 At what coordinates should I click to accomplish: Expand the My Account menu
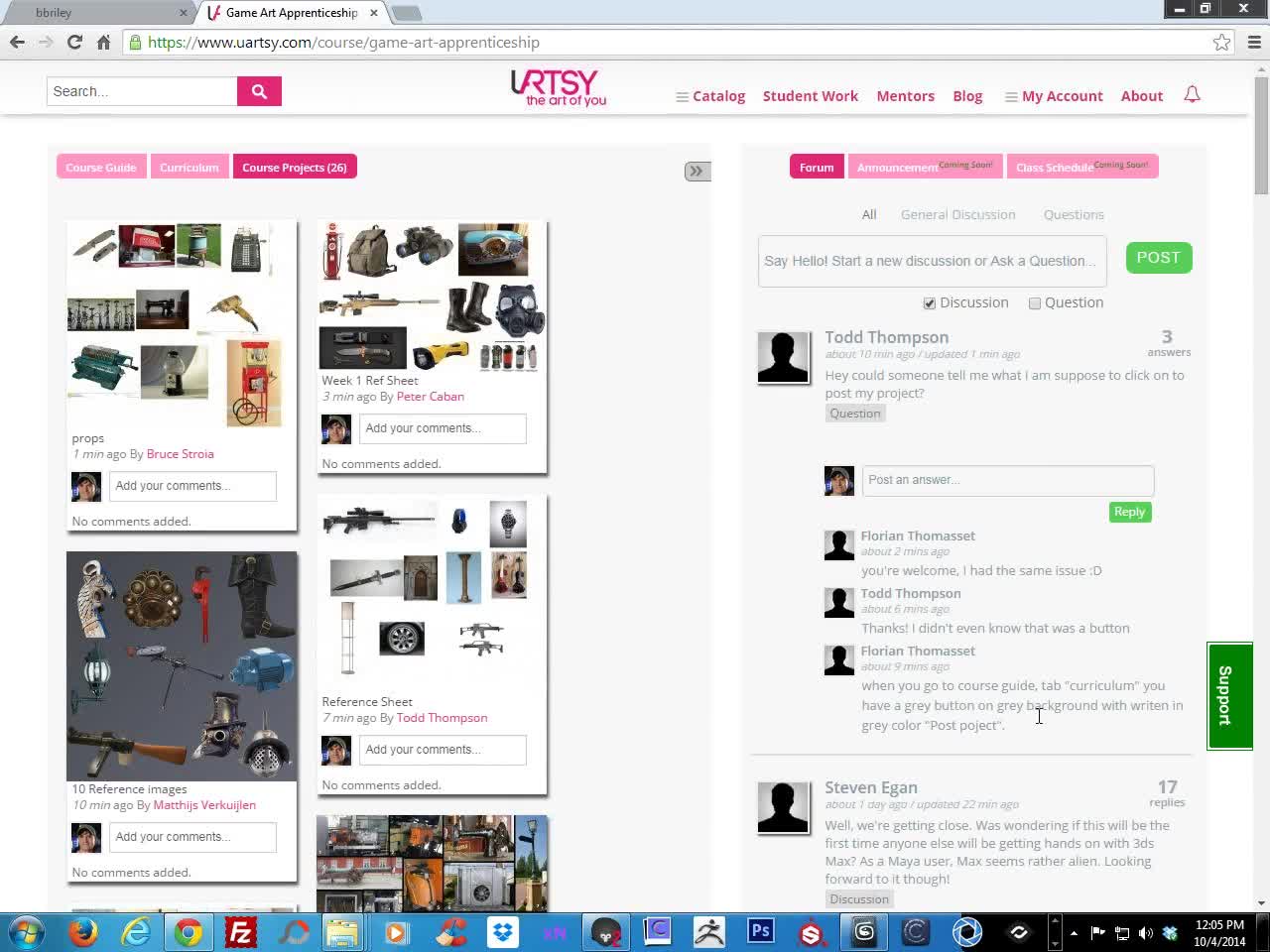point(1054,96)
